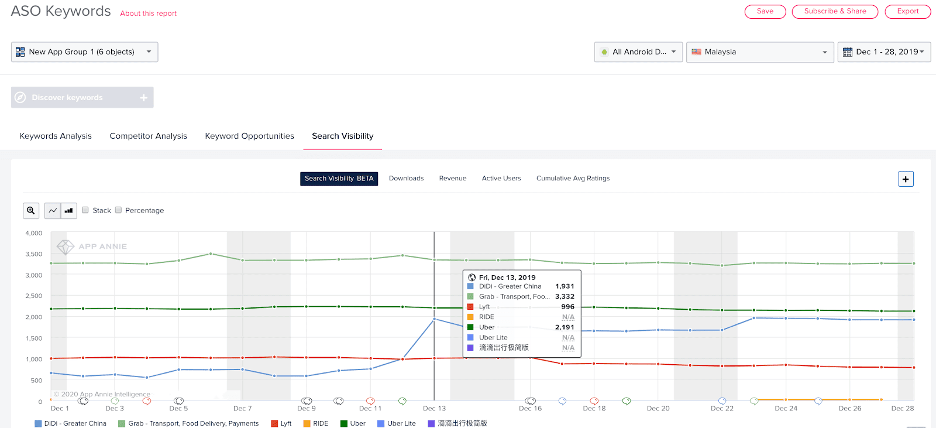Toggle Grab - Transport, Food Delivery legend series
Viewport: 936px width, 428px height.
[189, 423]
